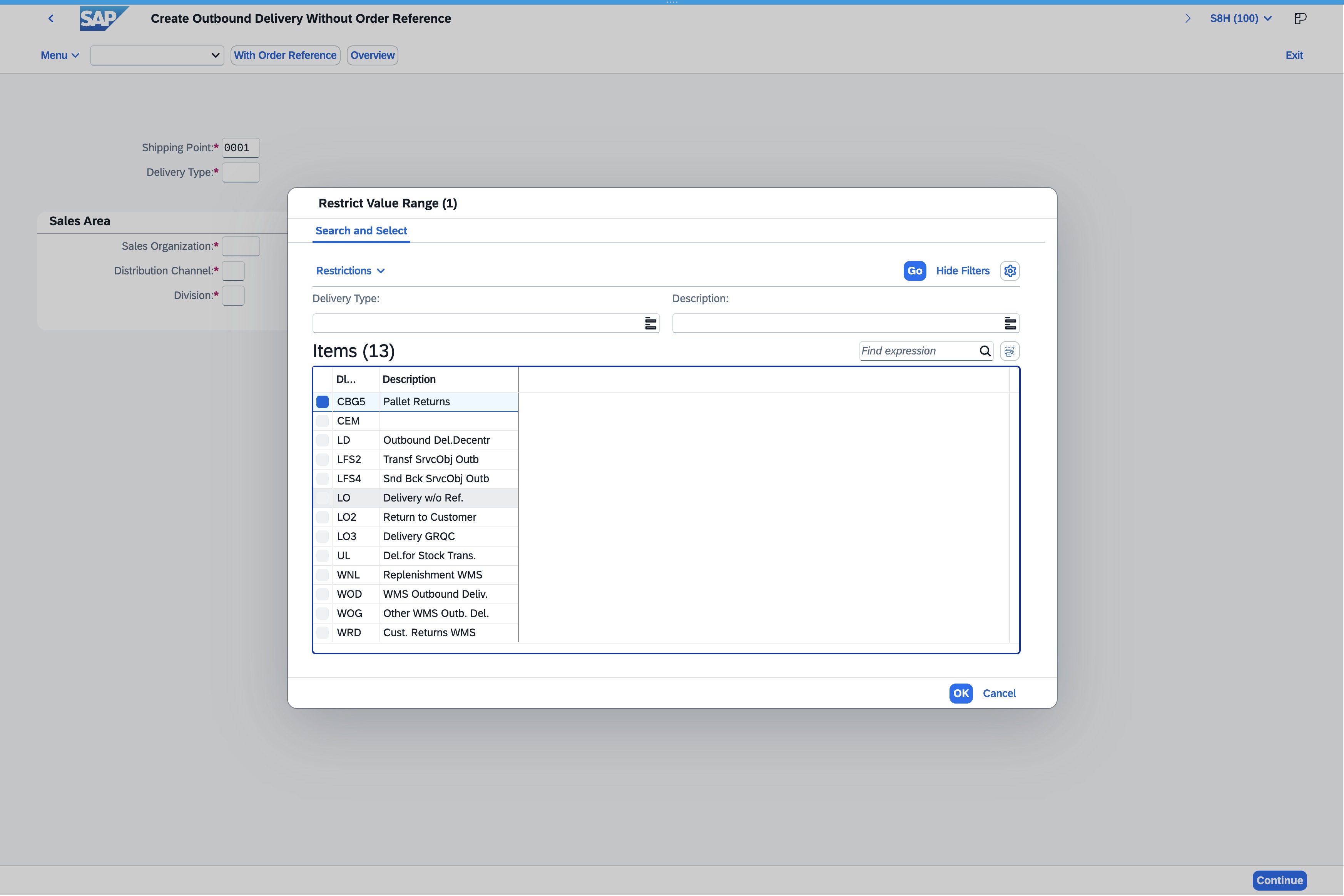Screen dimensions: 1344x896
Task: Click the print icon next to Find expression
Action: coord(1010,351)
